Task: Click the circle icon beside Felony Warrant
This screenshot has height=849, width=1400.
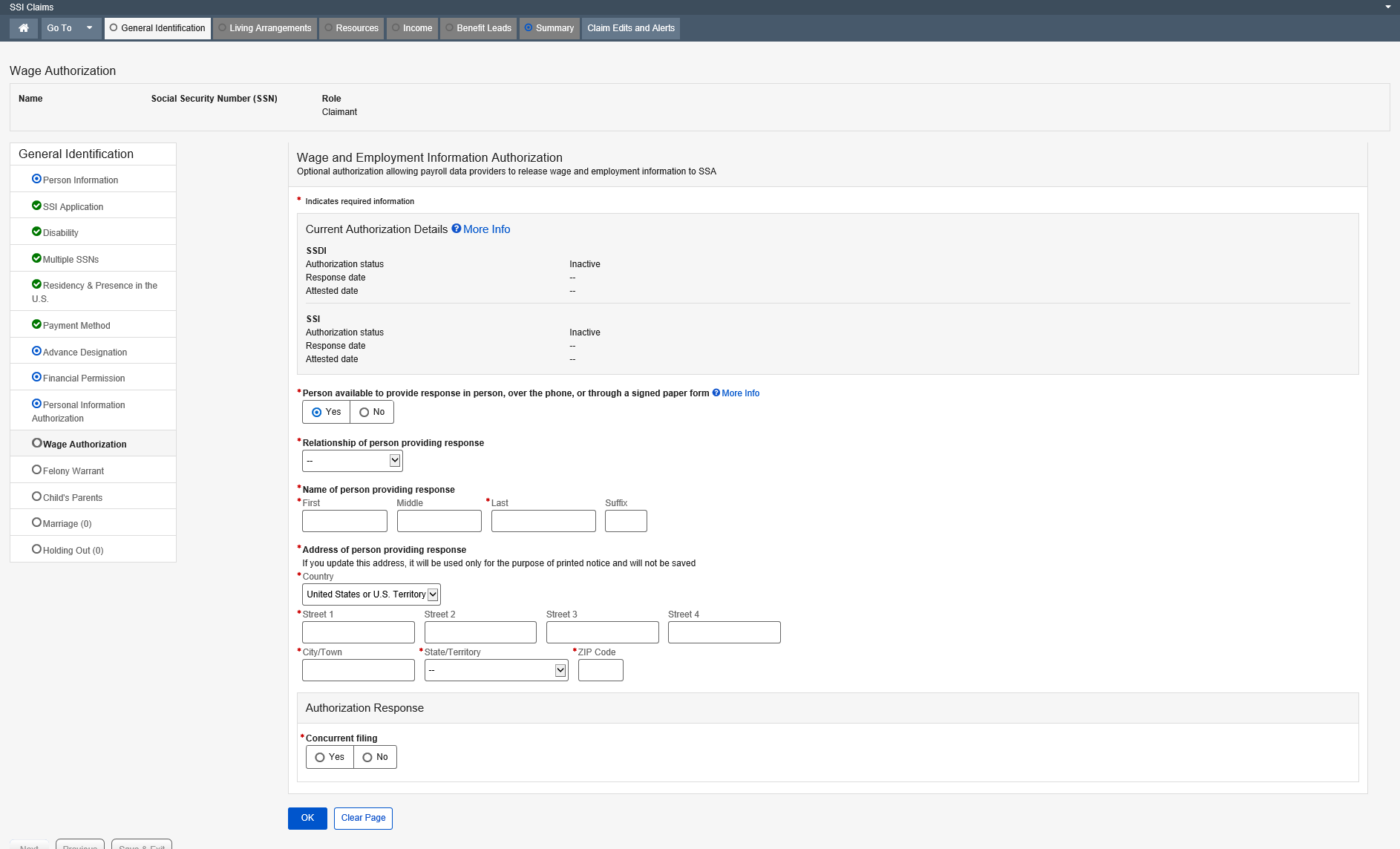Action: tap(36, 470)
